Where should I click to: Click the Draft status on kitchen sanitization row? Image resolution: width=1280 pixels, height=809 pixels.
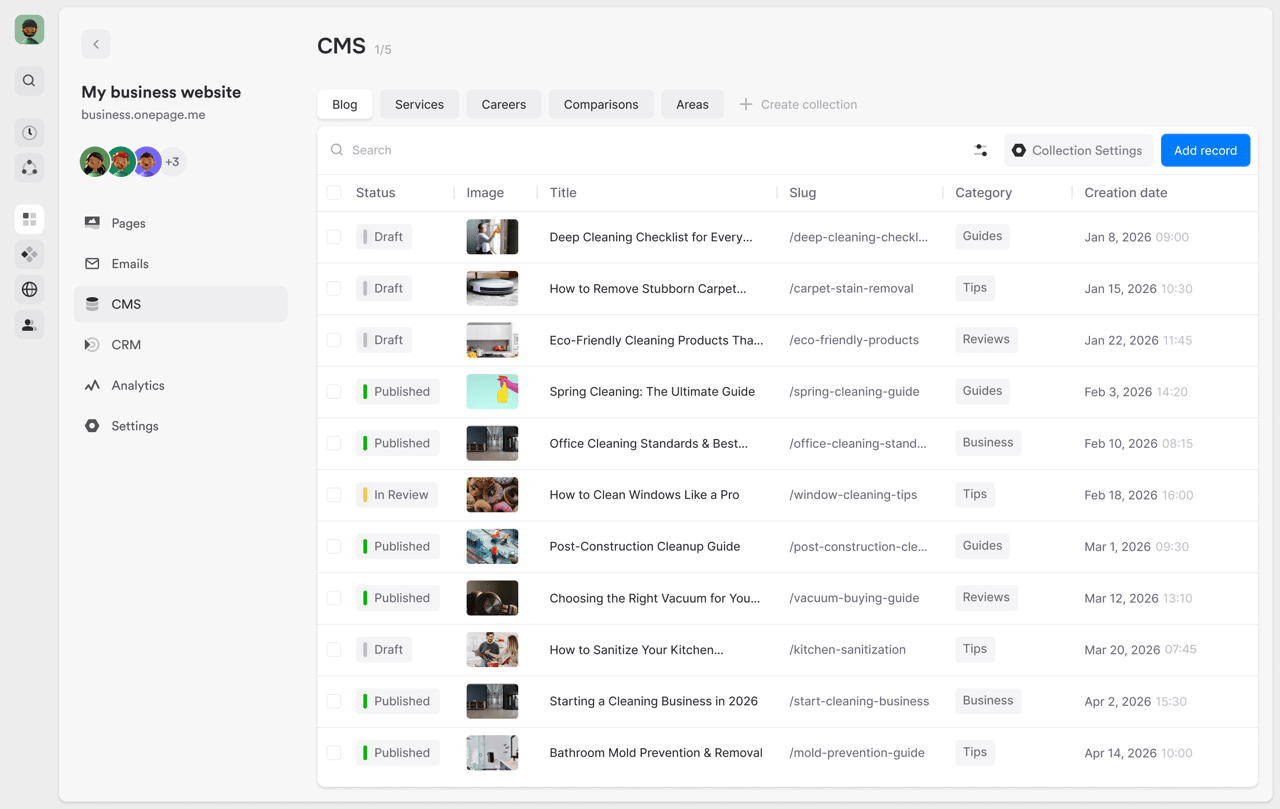click(x=384, y=650)
